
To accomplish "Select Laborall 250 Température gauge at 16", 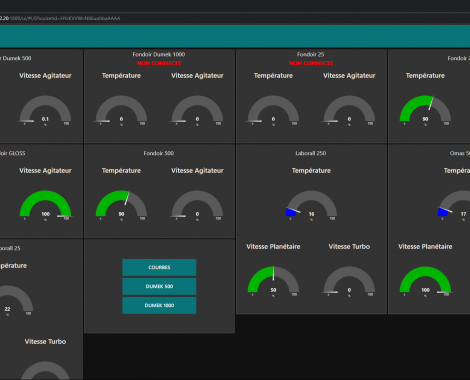I will [311, 206].
